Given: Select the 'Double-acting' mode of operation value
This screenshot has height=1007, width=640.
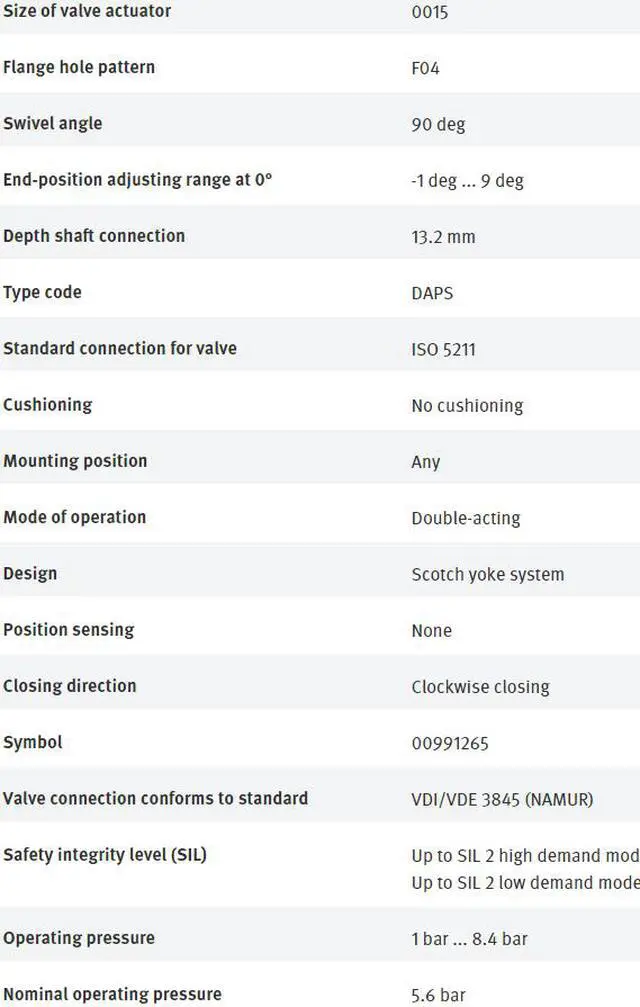Looking at the screenshot, I should click(x=465, y=518).
